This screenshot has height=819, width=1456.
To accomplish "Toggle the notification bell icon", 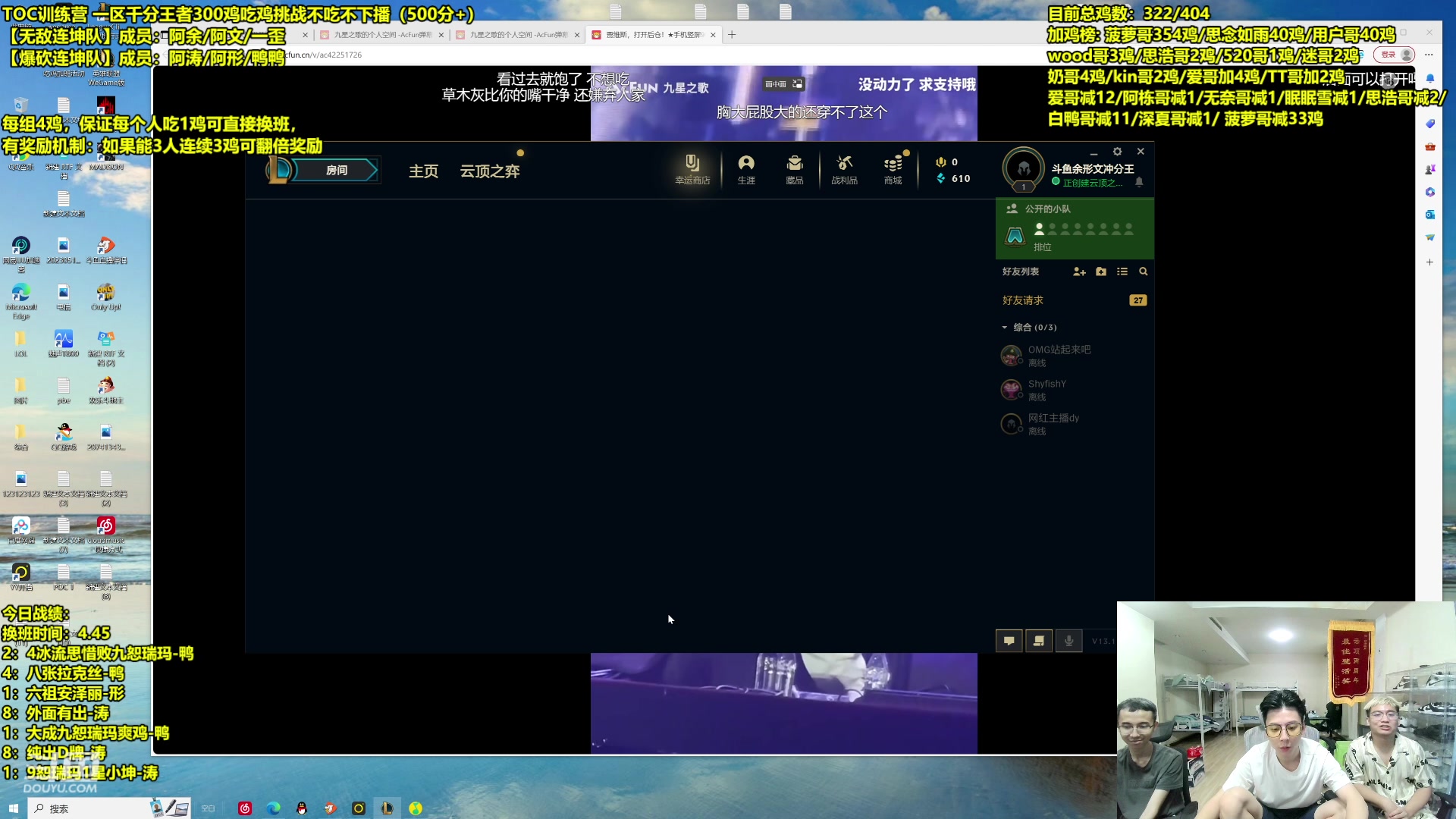I will 1139,182.
